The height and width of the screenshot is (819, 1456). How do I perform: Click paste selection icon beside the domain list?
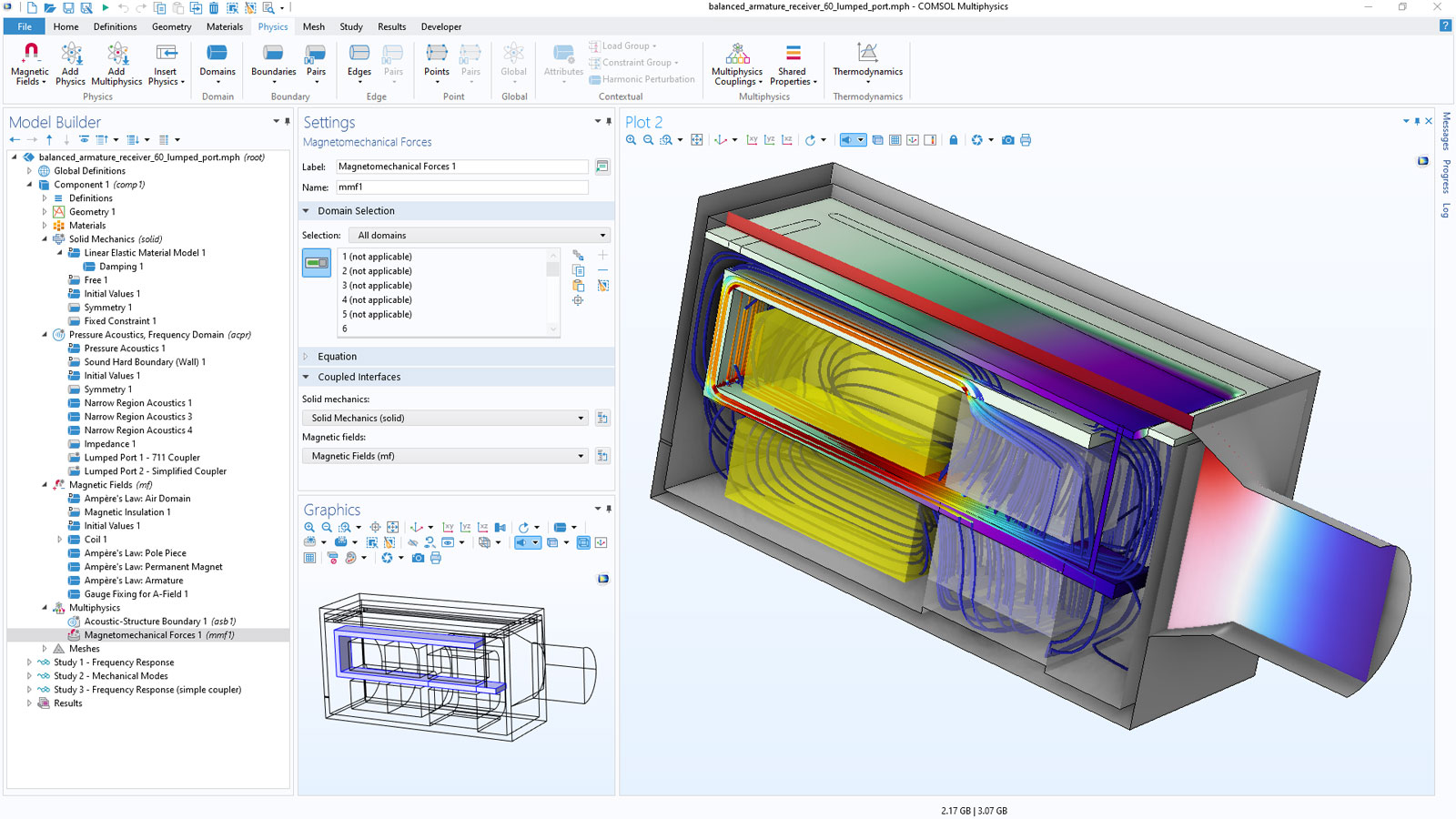(x=578, y=286)
